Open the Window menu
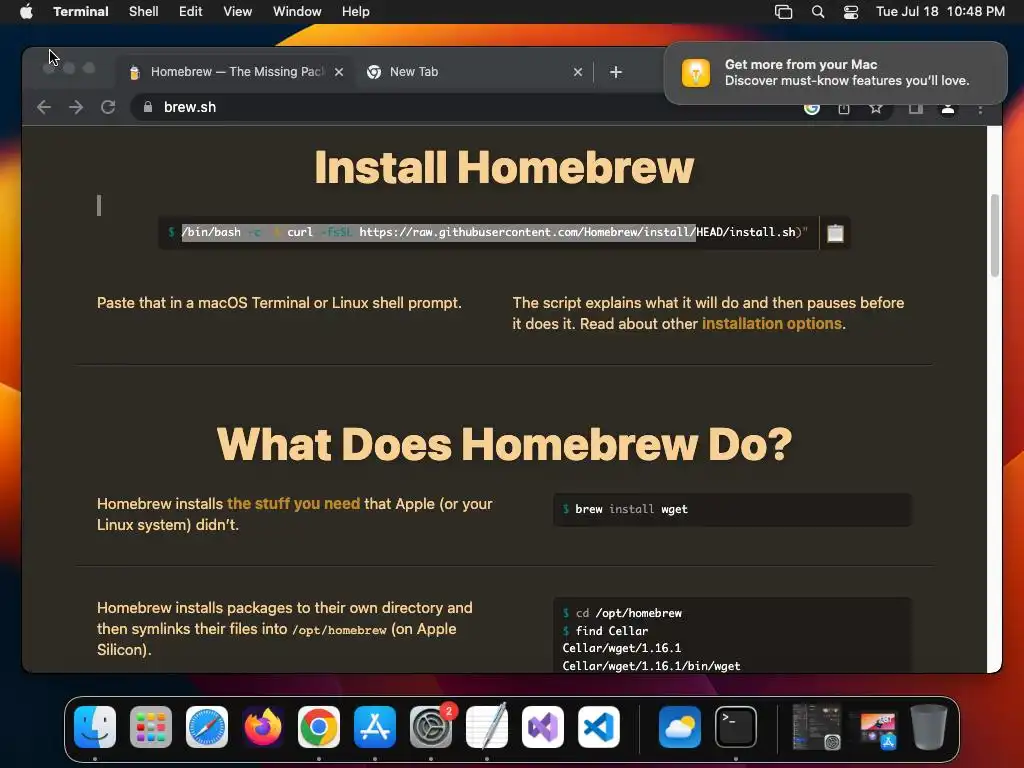 (x=297, y=12)
